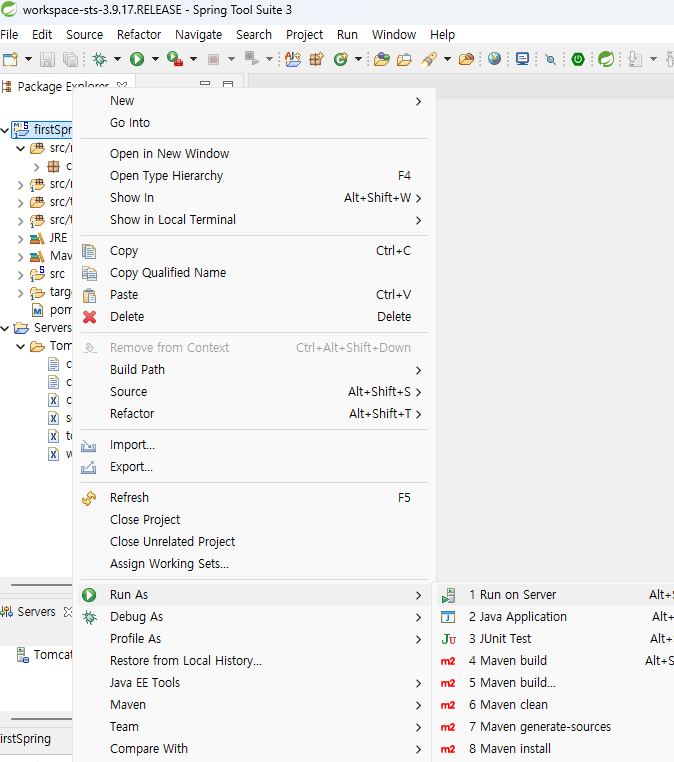Screen dimensions: 674x762
Task: Click the Spring leaf toolbar icon
Action: pos(606,59)
